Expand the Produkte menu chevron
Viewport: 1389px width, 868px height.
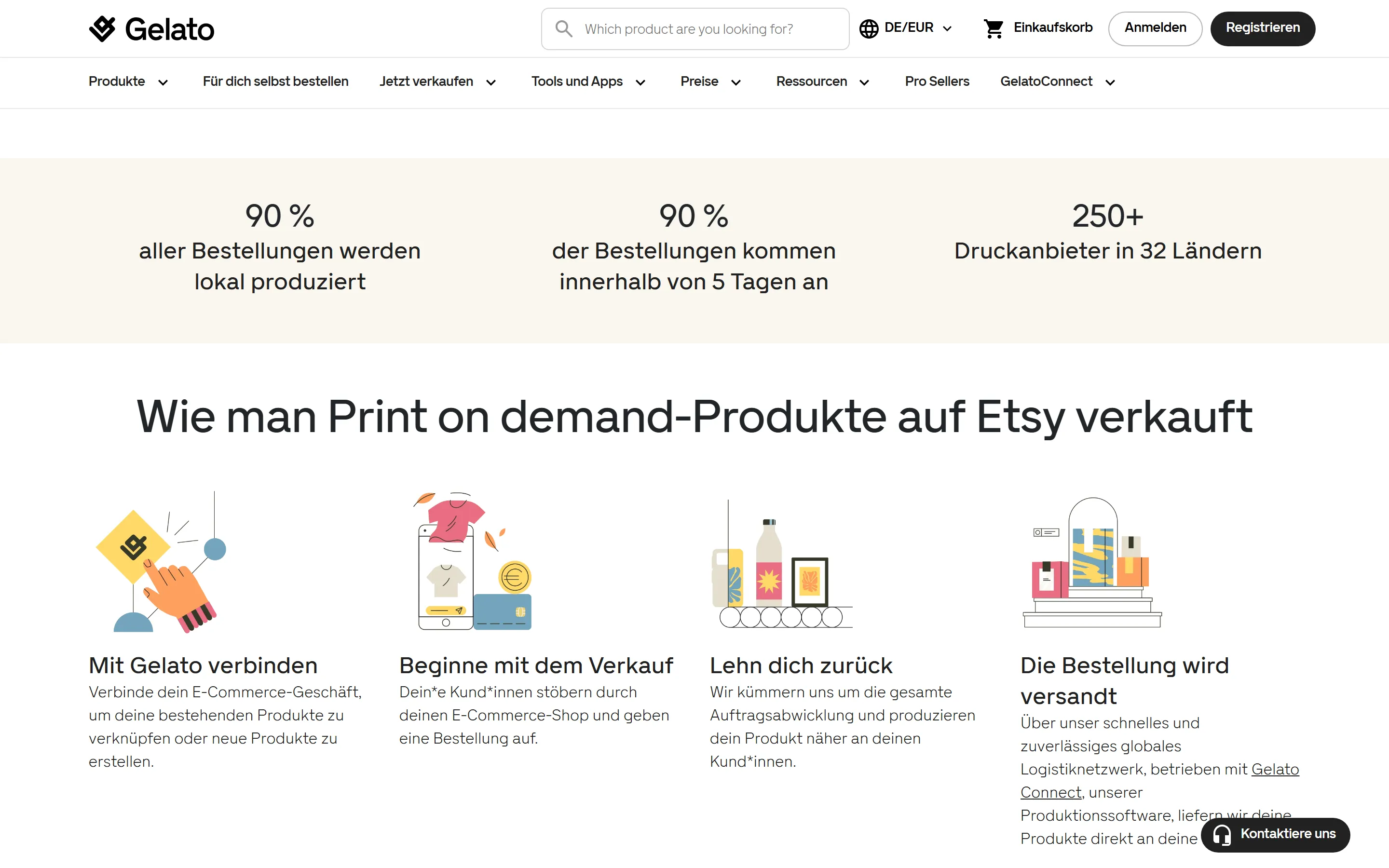(x=163, y=82)
